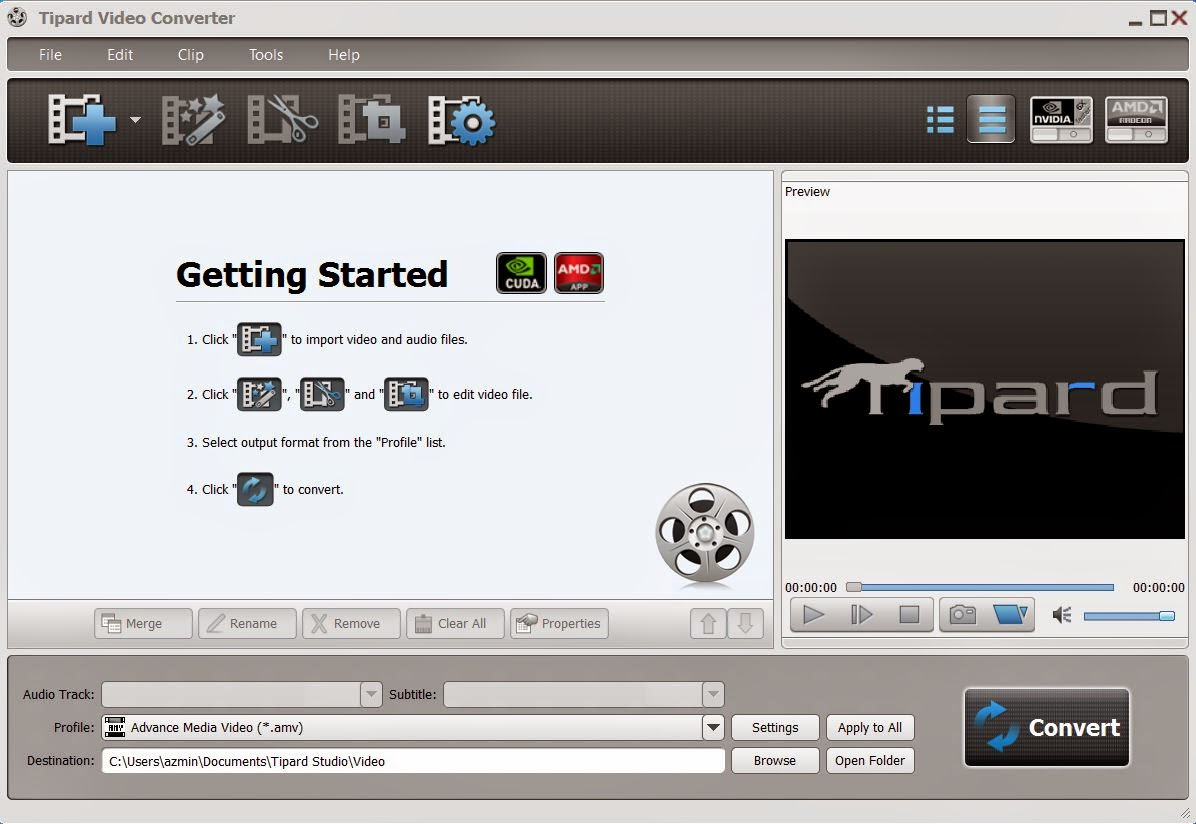1196x824 pixels.
Task: Toggle AMD Radeon acceleration
Action: (x=1136, y=120)
